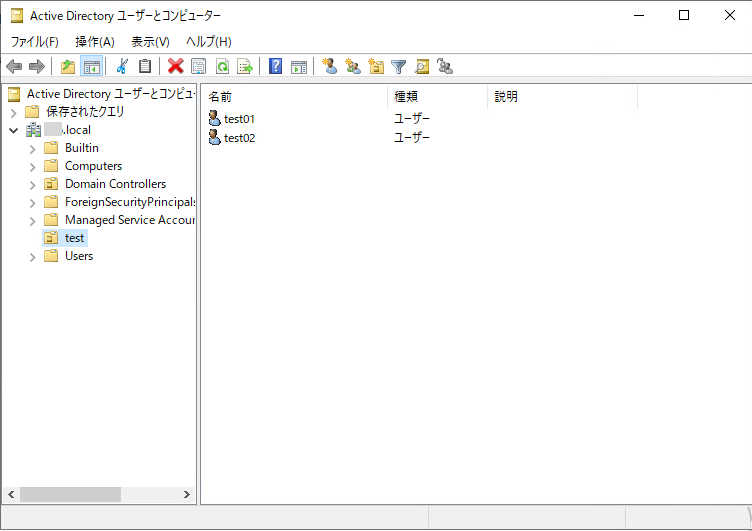752x531 pixels.
Task: Select Computers in the tree
Action: pyautogui.click(x=94, y=166)
